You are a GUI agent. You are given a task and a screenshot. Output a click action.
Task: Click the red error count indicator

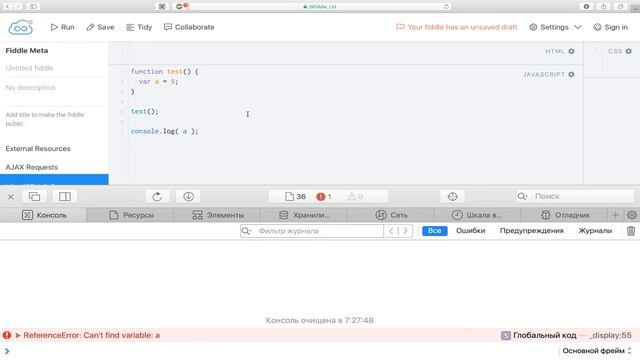click(324, 196)
